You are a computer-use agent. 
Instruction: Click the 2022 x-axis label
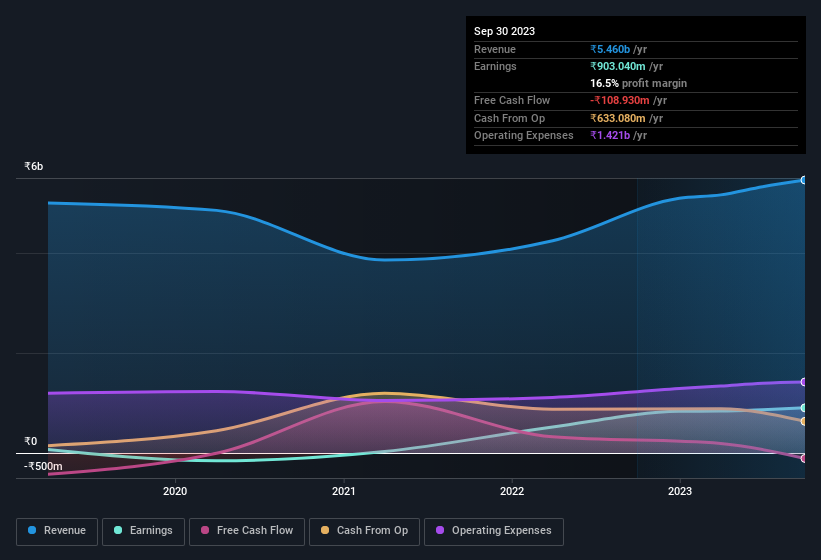[512, 491]
